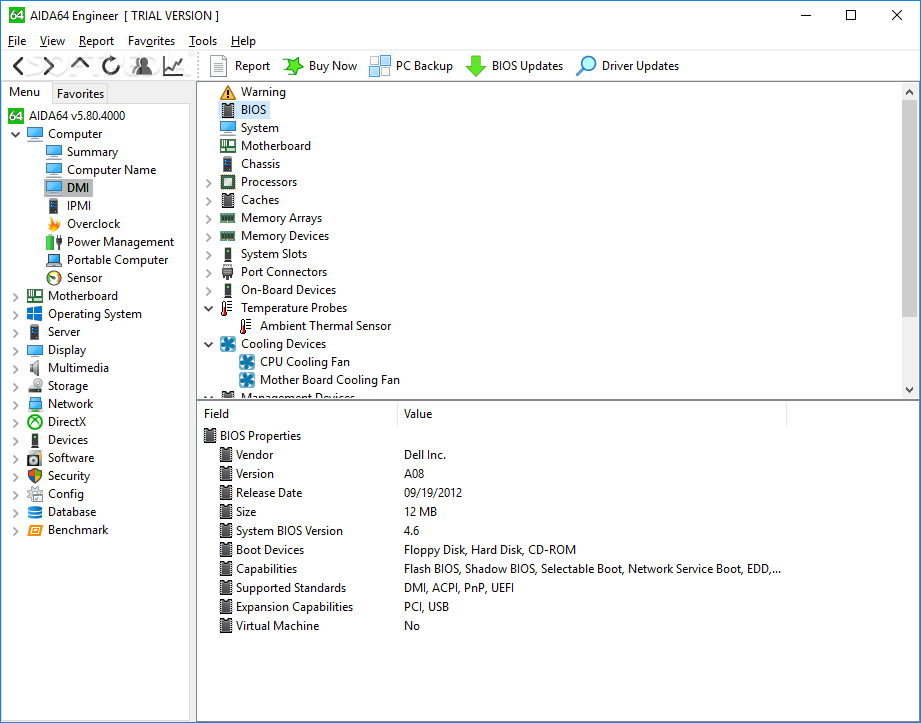Expand the Memory Devices entry
This screenshot has width=921, height=723.
[x=209, y=237]
